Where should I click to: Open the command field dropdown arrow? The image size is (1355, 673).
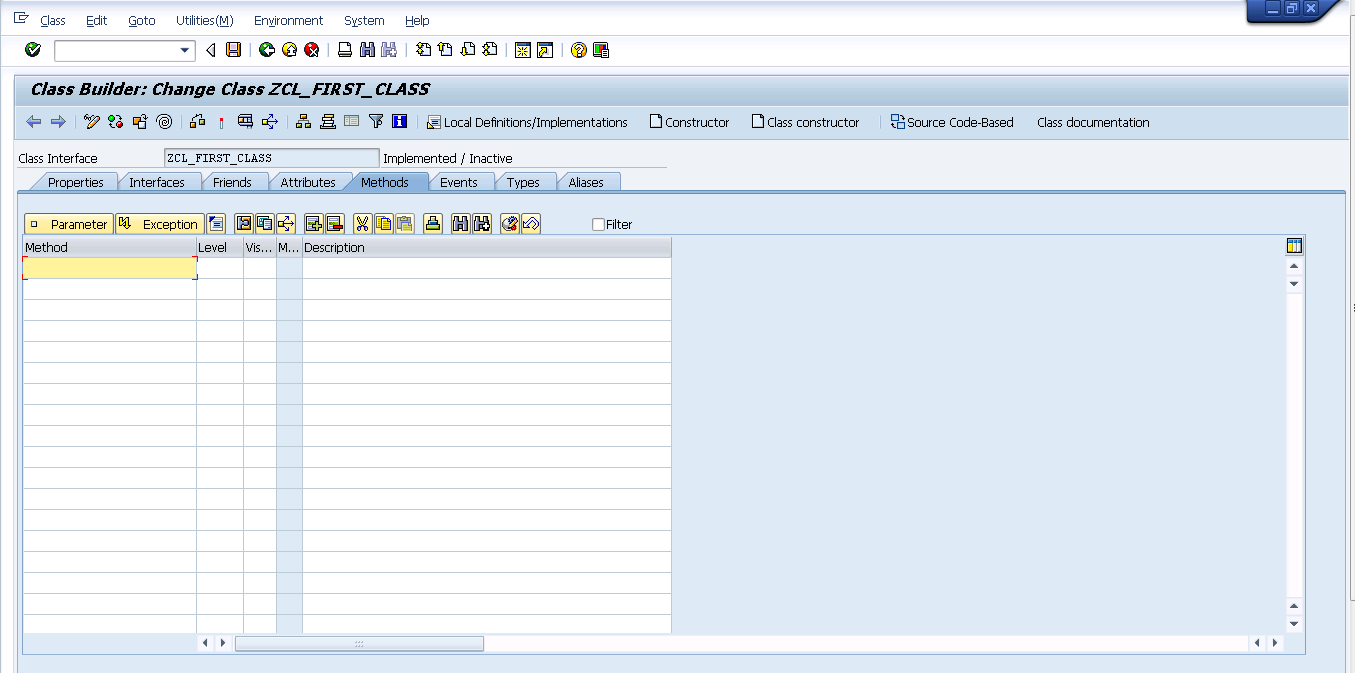pyautogui.click(x=185, y=49)
